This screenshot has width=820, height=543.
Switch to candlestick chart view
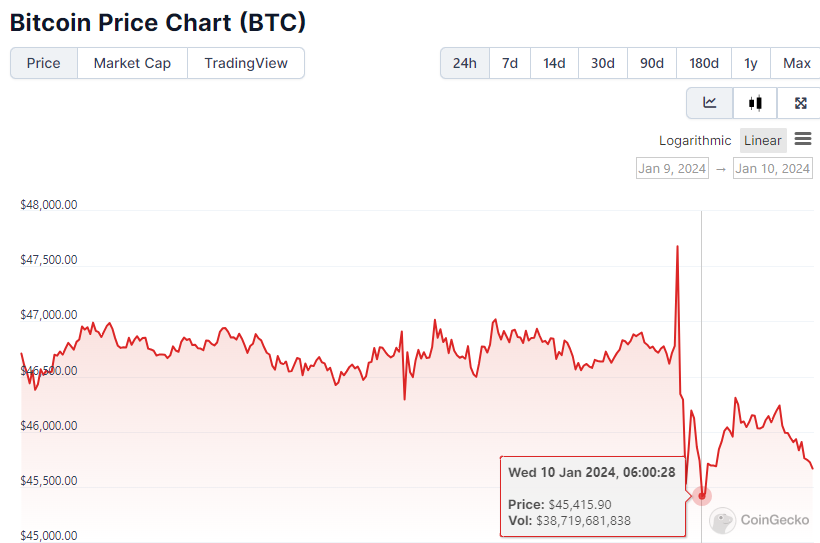click(x=755, y=102)
